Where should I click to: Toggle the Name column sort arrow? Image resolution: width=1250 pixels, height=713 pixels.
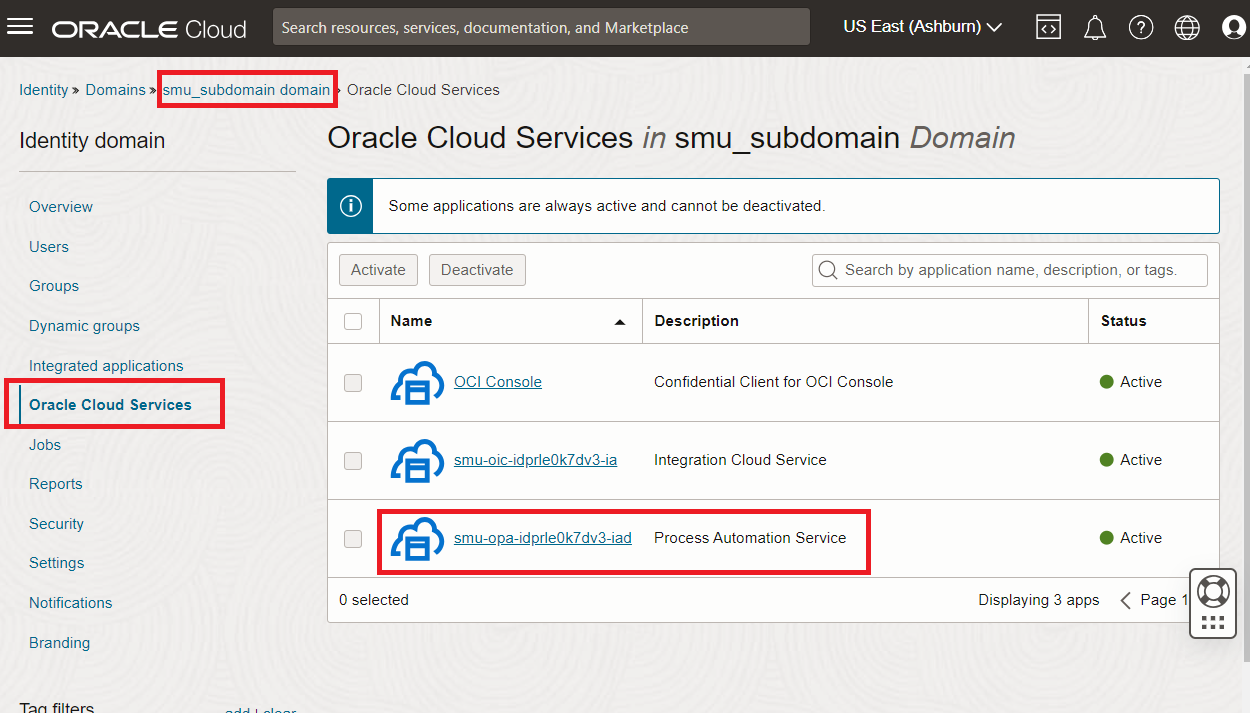click(620, 321)
